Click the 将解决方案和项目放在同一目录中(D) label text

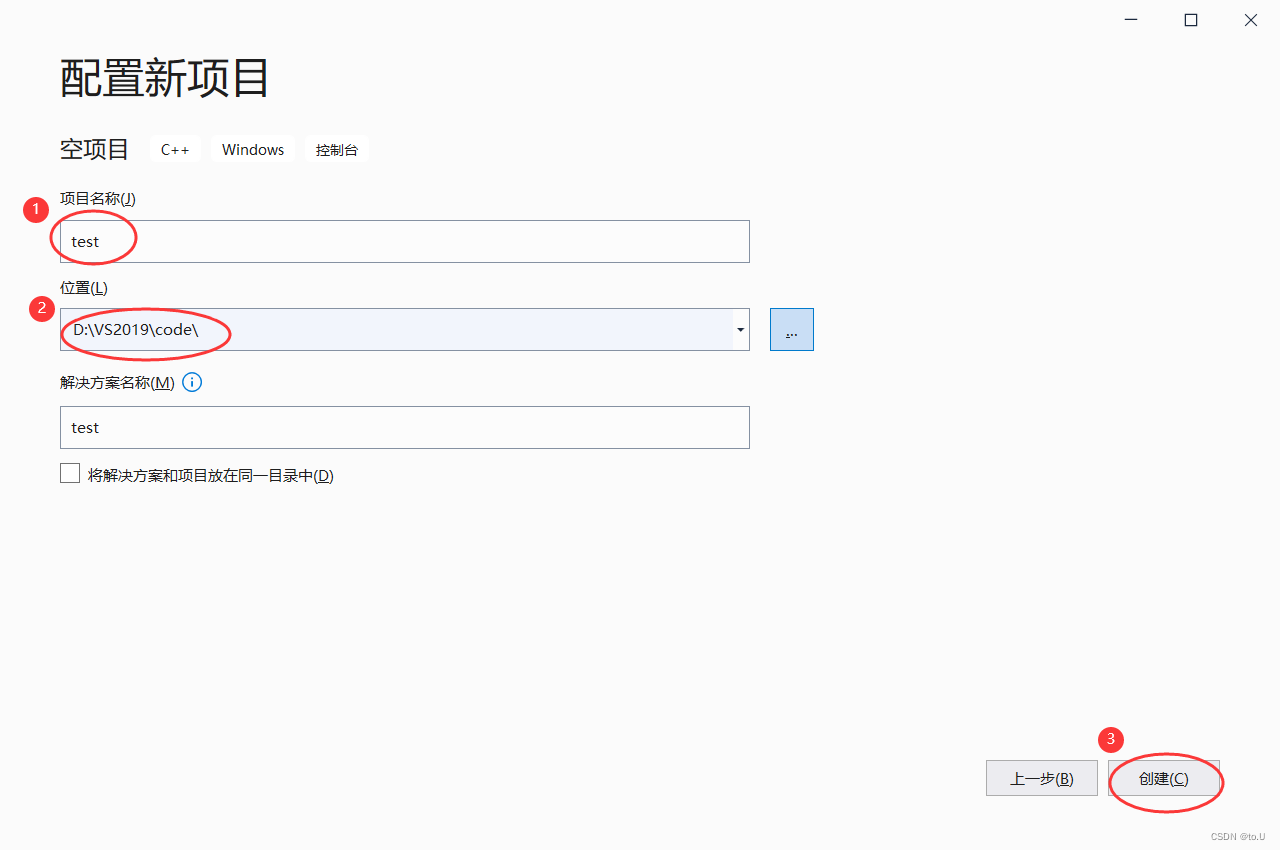tap(211, 476)
